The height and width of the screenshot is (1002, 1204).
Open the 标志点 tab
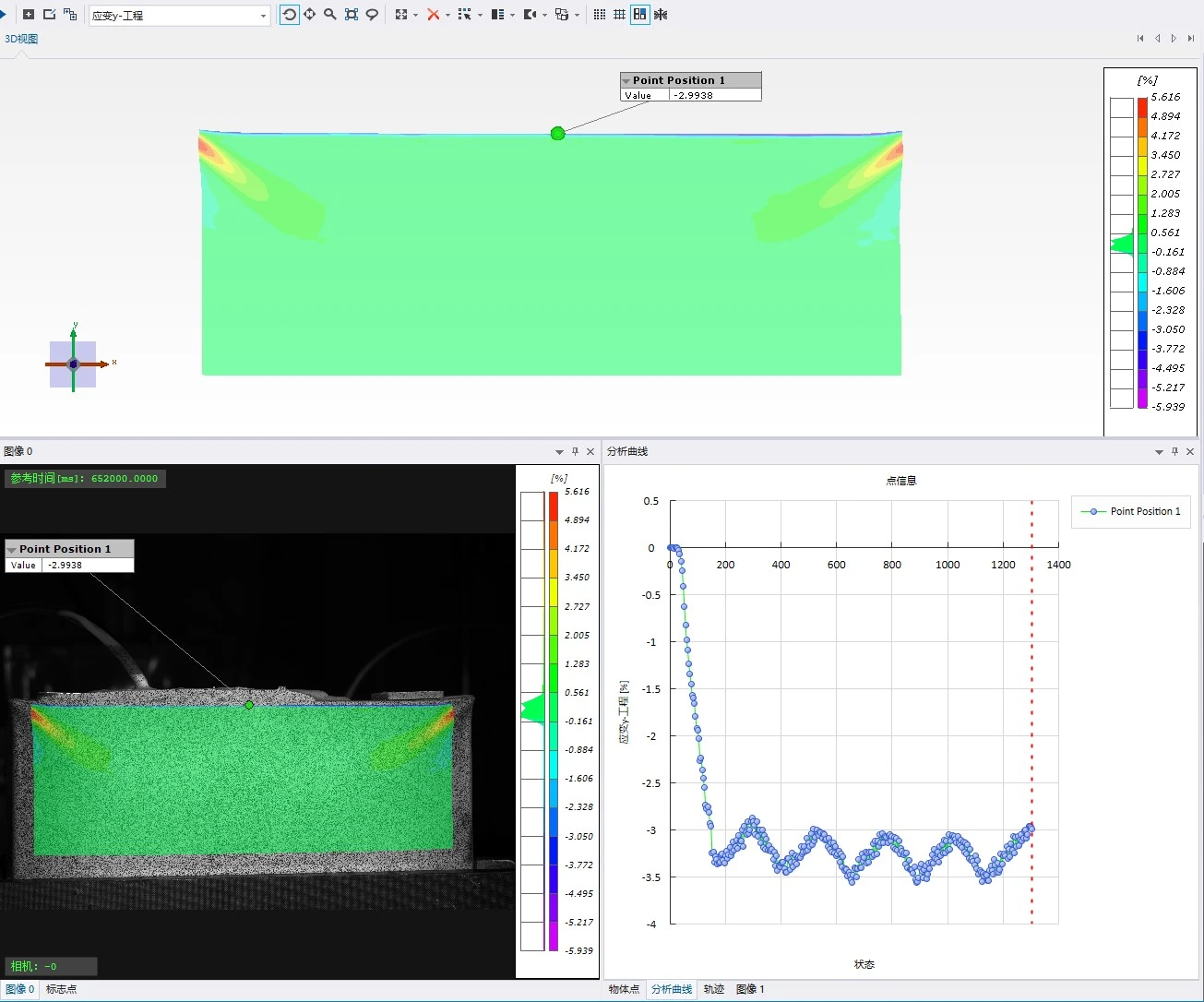click(x=62, y=989)
